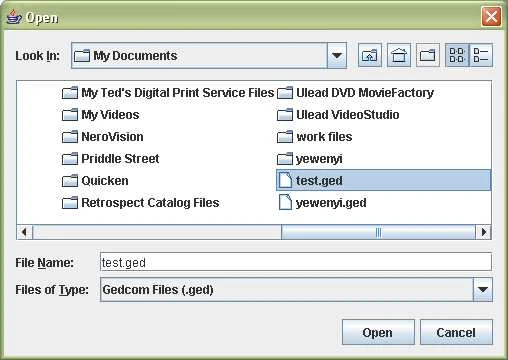Click the folder icon beside Ulead VideoStudio
Image resolution: width=508 pixels, height=360 pixels.
[285, 115]
